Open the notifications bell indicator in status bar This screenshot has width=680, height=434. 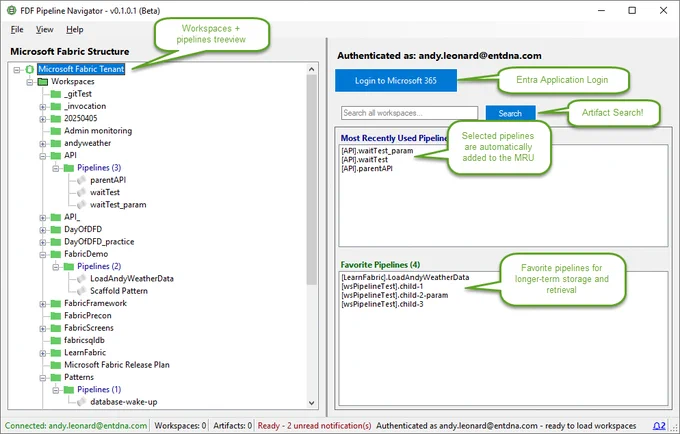(659, 426)
